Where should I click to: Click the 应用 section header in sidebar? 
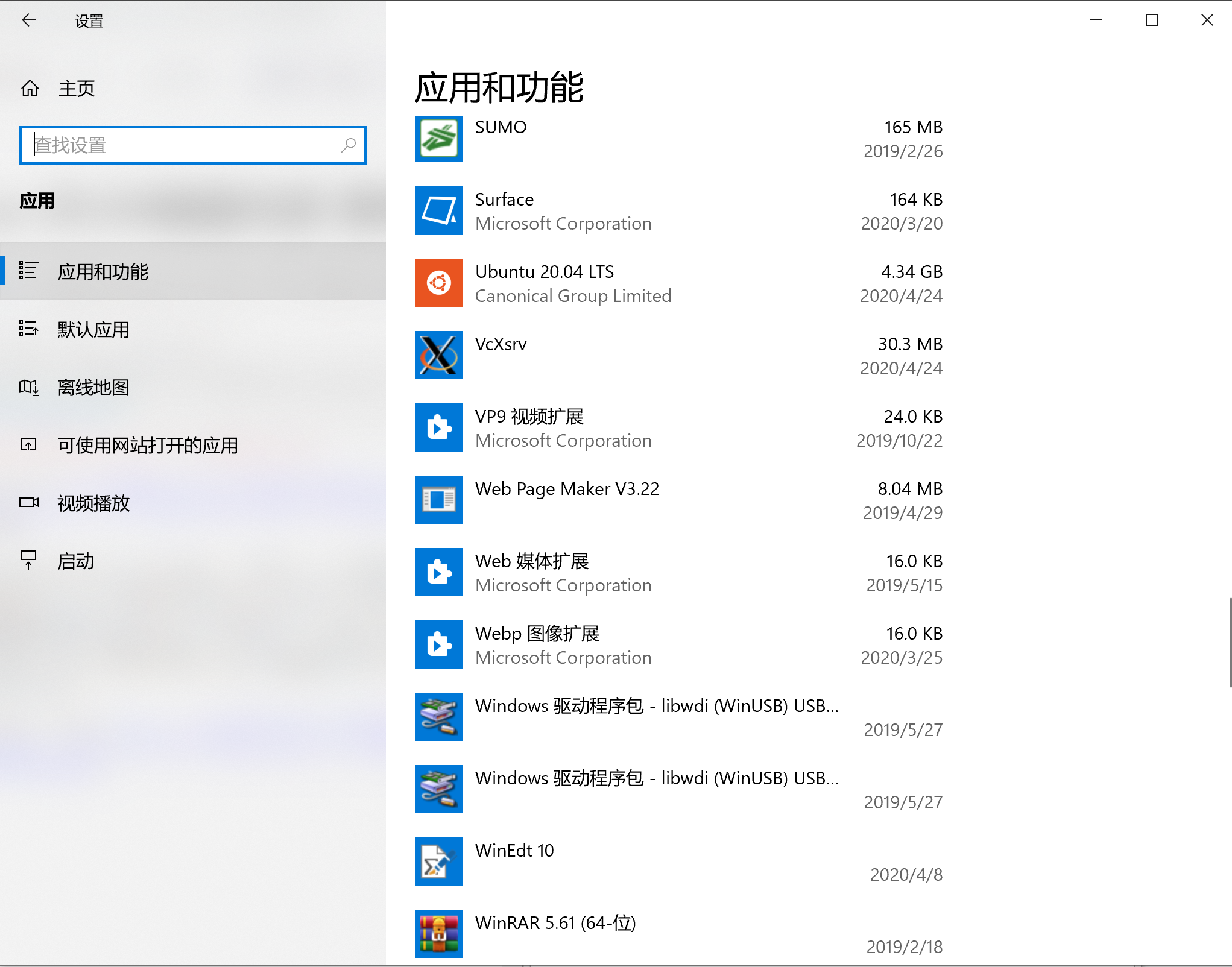click(x=37, y=201)
